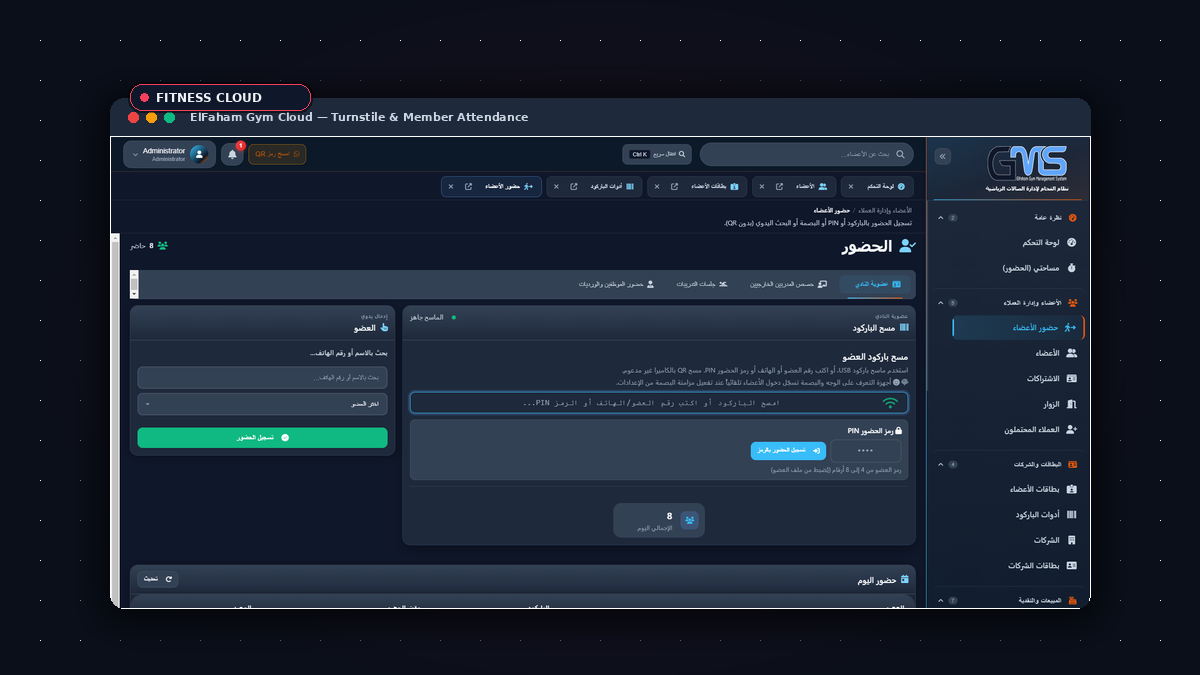Open the Administrator account dropdown

169,154
